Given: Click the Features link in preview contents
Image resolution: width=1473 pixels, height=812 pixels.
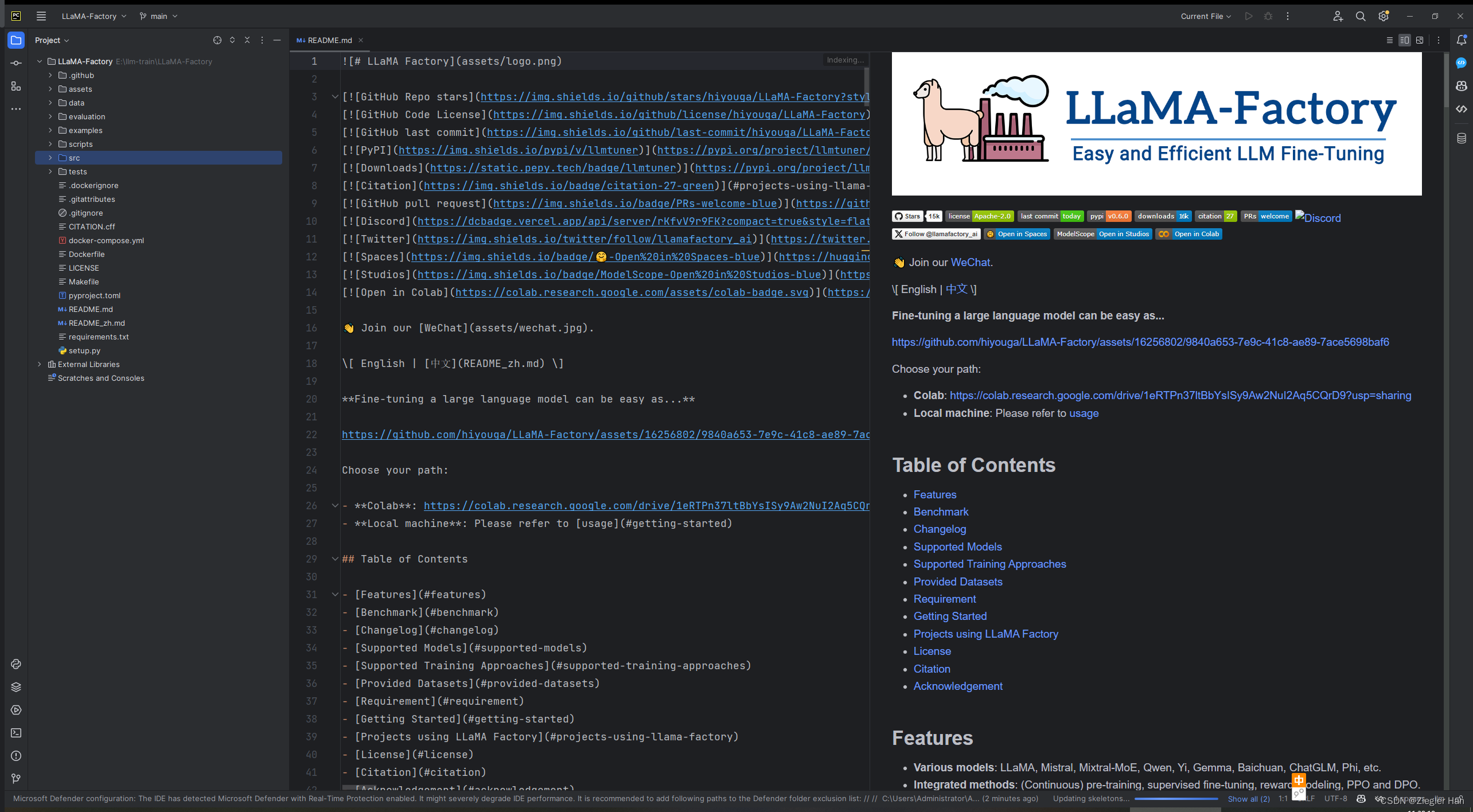Looking at the screenshot, I should [x=934, y=494].
